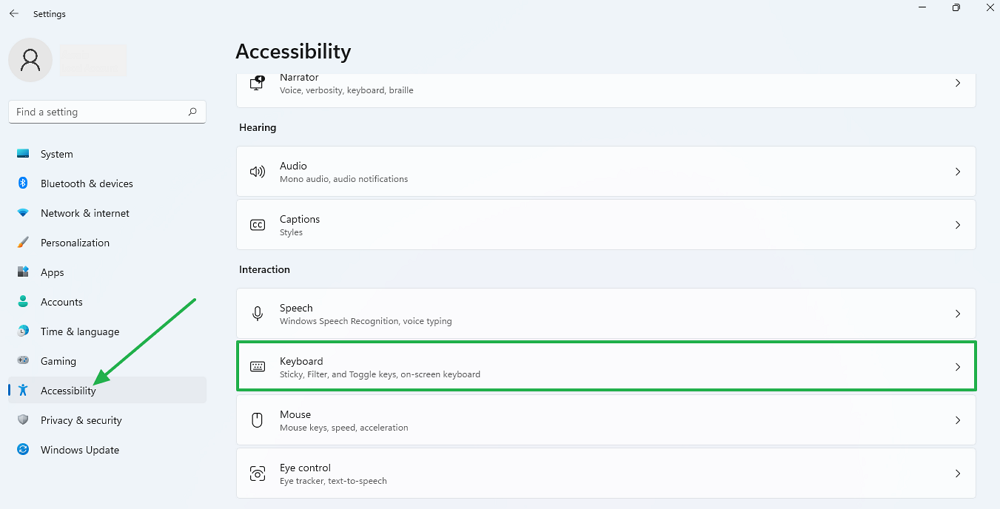
Task: Open Speech settings via chevron
Action: [957, 314]
